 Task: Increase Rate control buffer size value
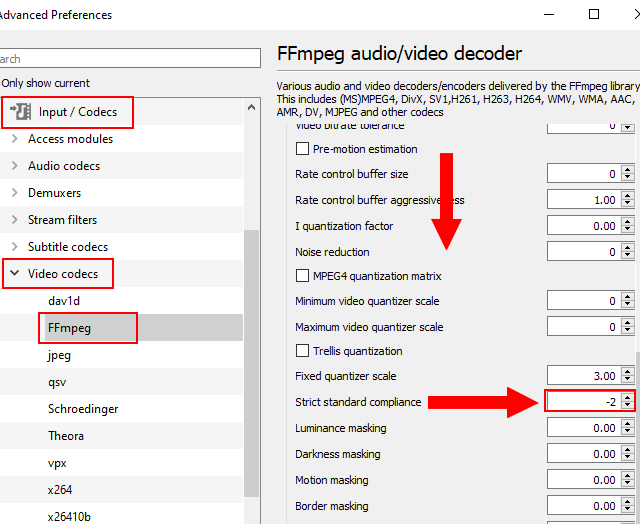tap(628, 169)
